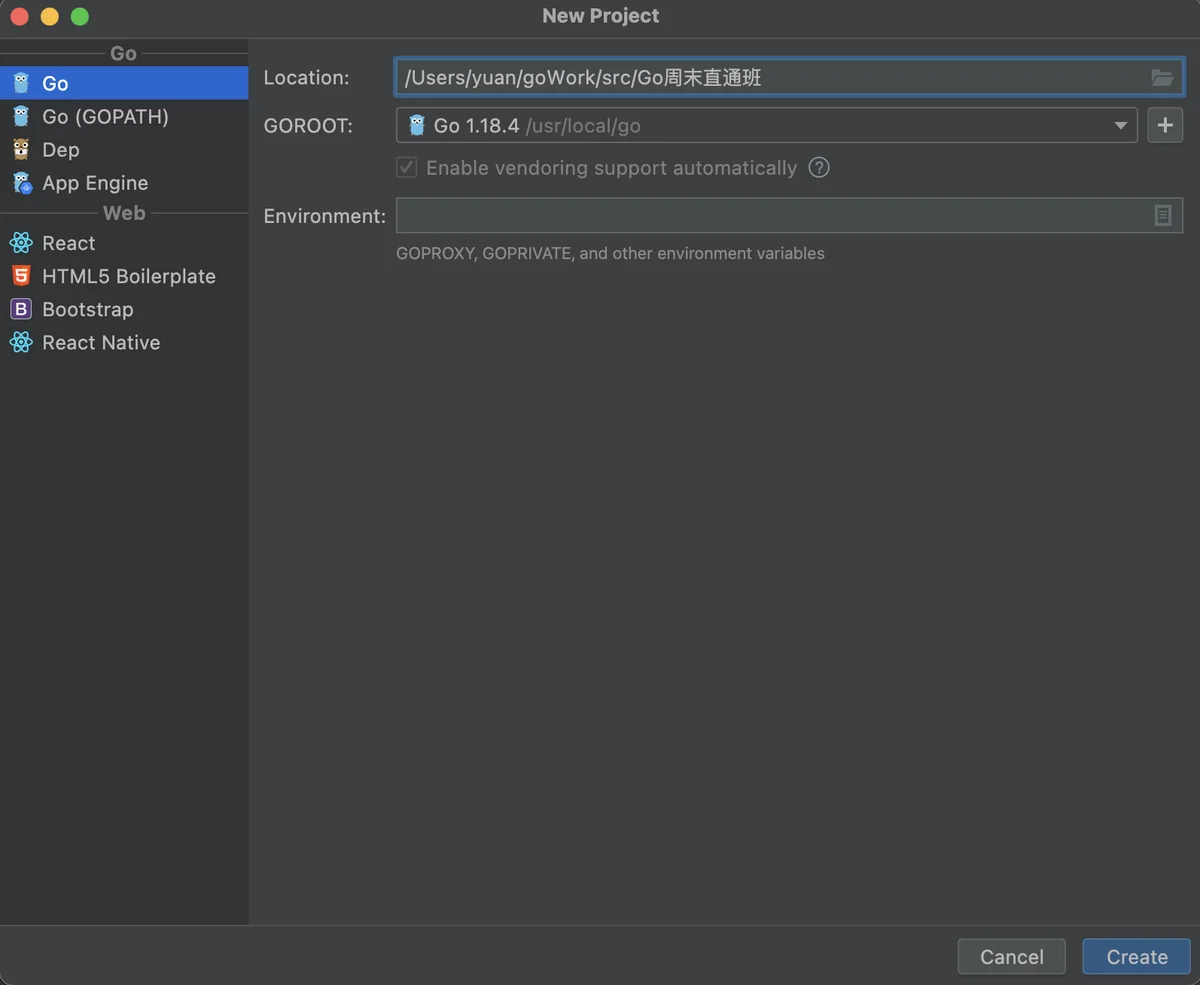Pick the Bootstrap template
Viewport: 1200px width, 985px height.
[x=124, y=309]
